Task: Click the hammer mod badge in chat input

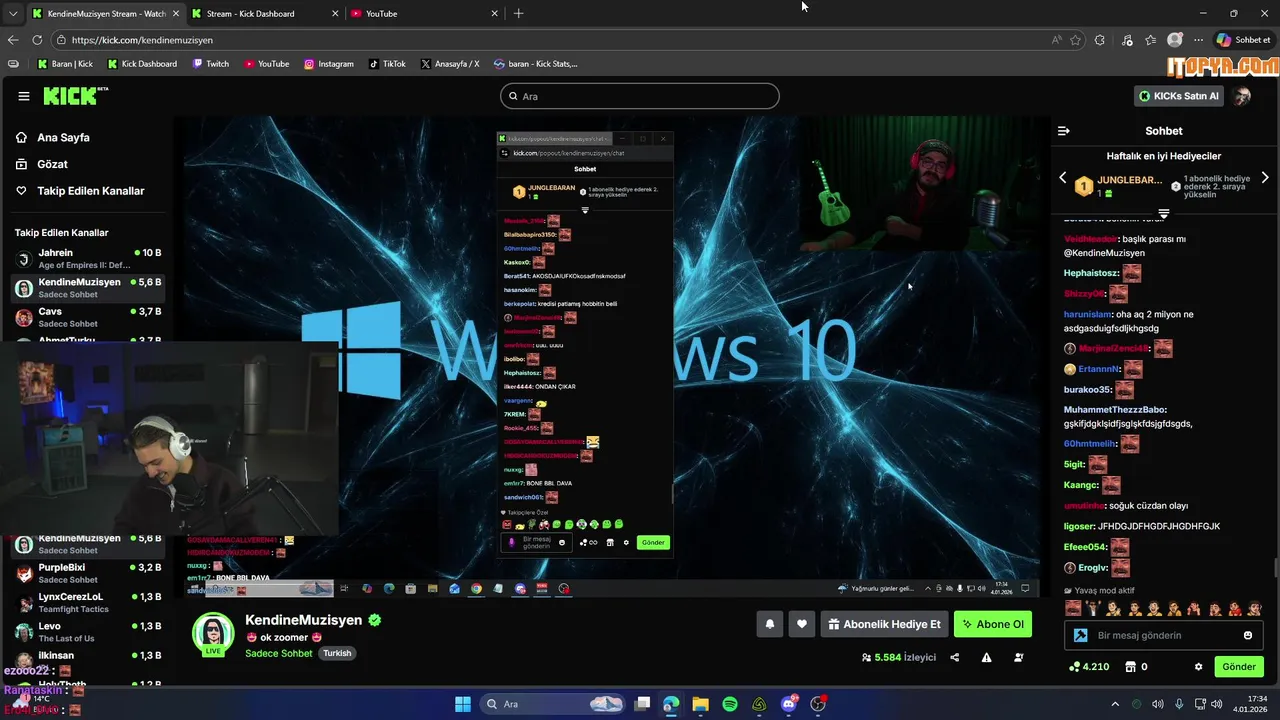Action: click(1080, 635)
